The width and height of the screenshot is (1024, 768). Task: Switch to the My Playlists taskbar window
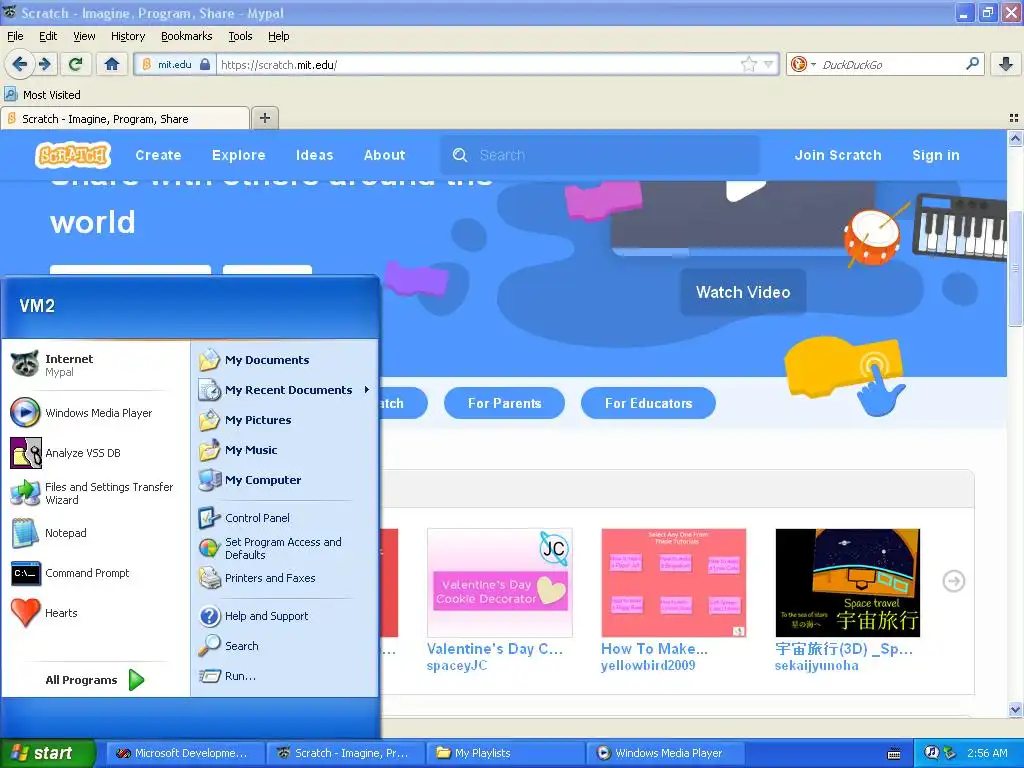click(x=505, y=753)
